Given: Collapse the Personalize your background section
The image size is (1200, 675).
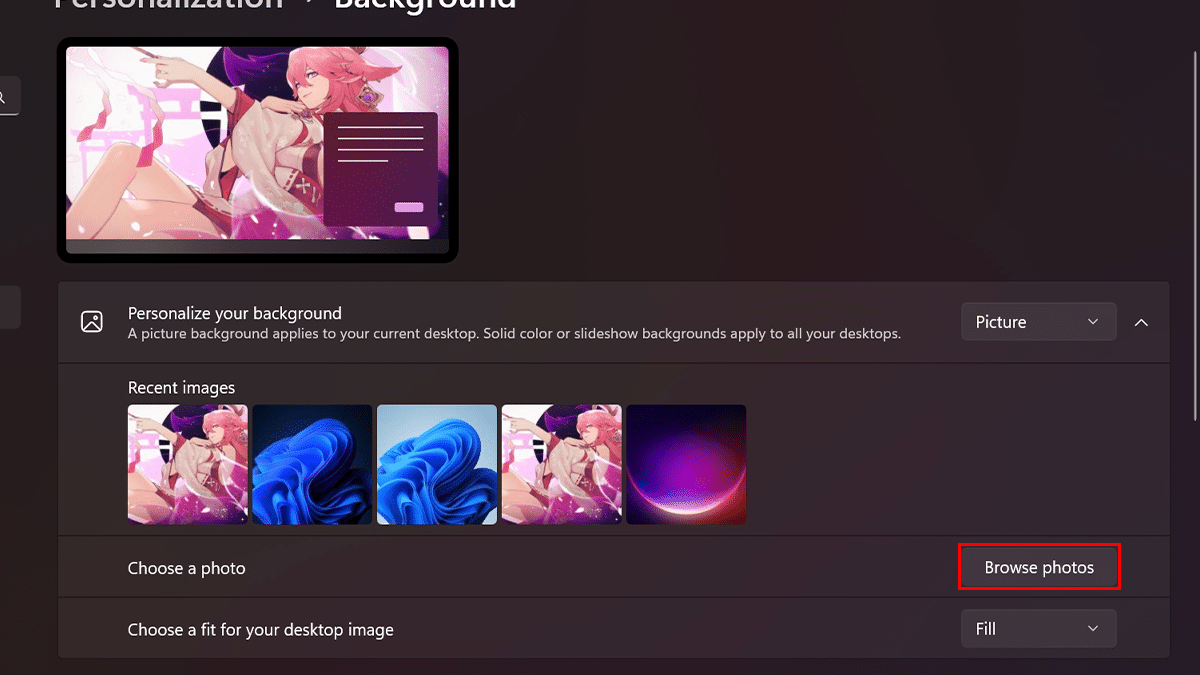Looking at the screenshot, I should point(1141,322).
